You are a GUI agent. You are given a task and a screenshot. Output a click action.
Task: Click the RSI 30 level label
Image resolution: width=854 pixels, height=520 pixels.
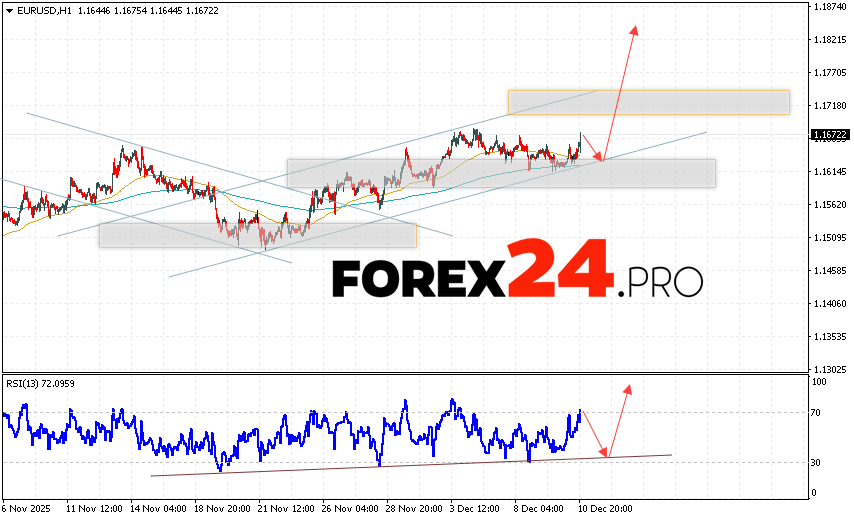[818, 462]
